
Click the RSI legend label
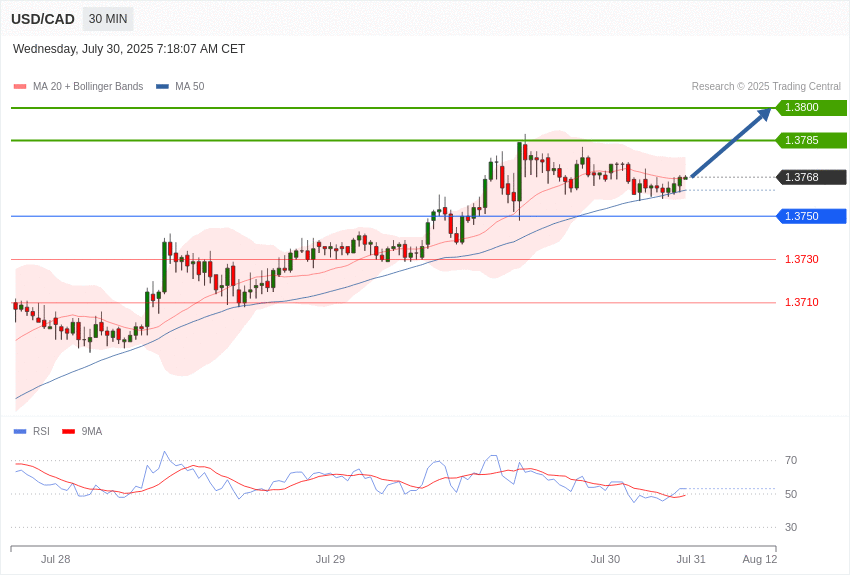click(41, 431)
